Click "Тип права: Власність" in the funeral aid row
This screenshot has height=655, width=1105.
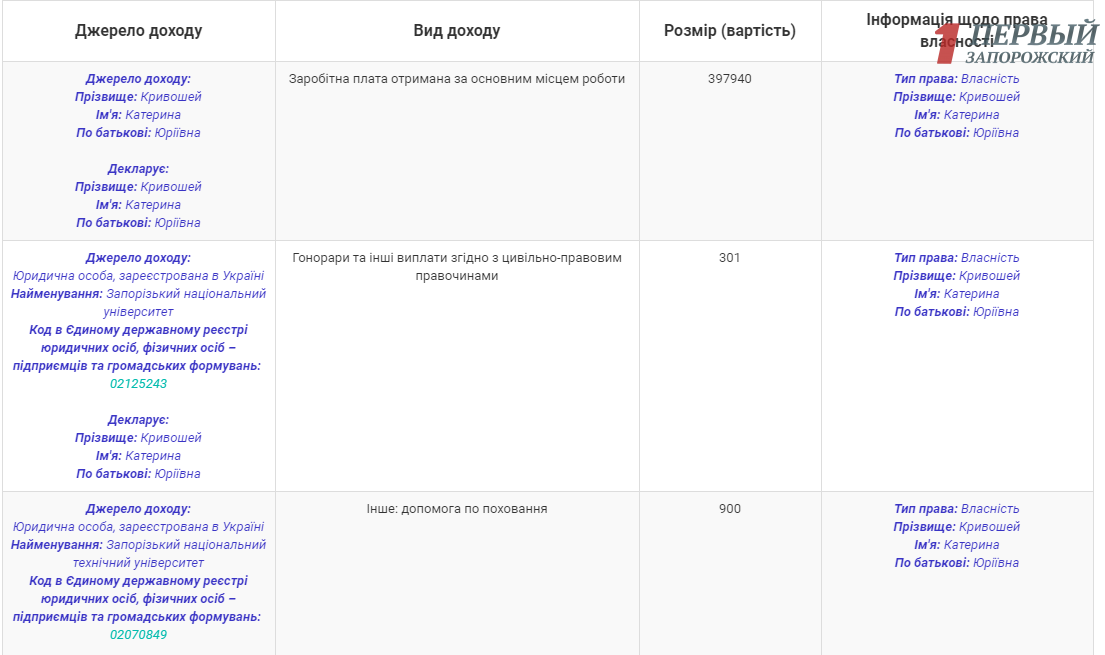click(x=956, y=509)
